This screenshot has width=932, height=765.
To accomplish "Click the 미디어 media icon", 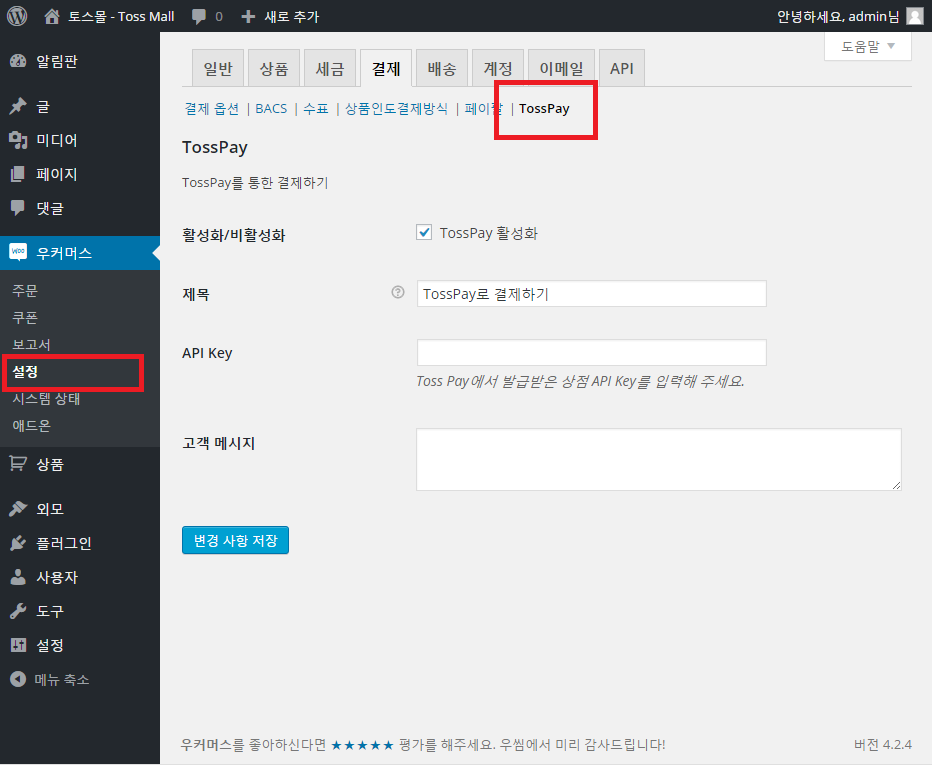I will tap(18, 140).
